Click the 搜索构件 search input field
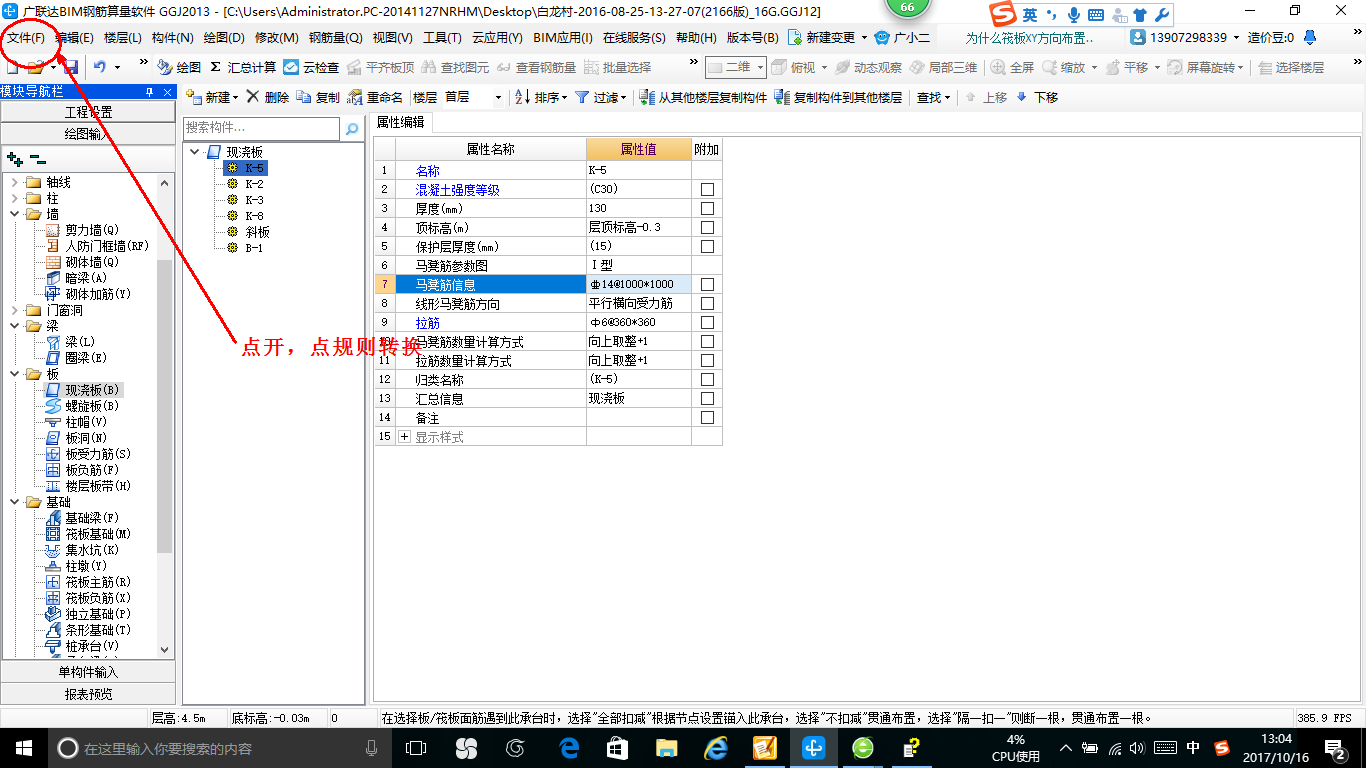Screen dimensions: 1366x768 click(x=263, y=128)
